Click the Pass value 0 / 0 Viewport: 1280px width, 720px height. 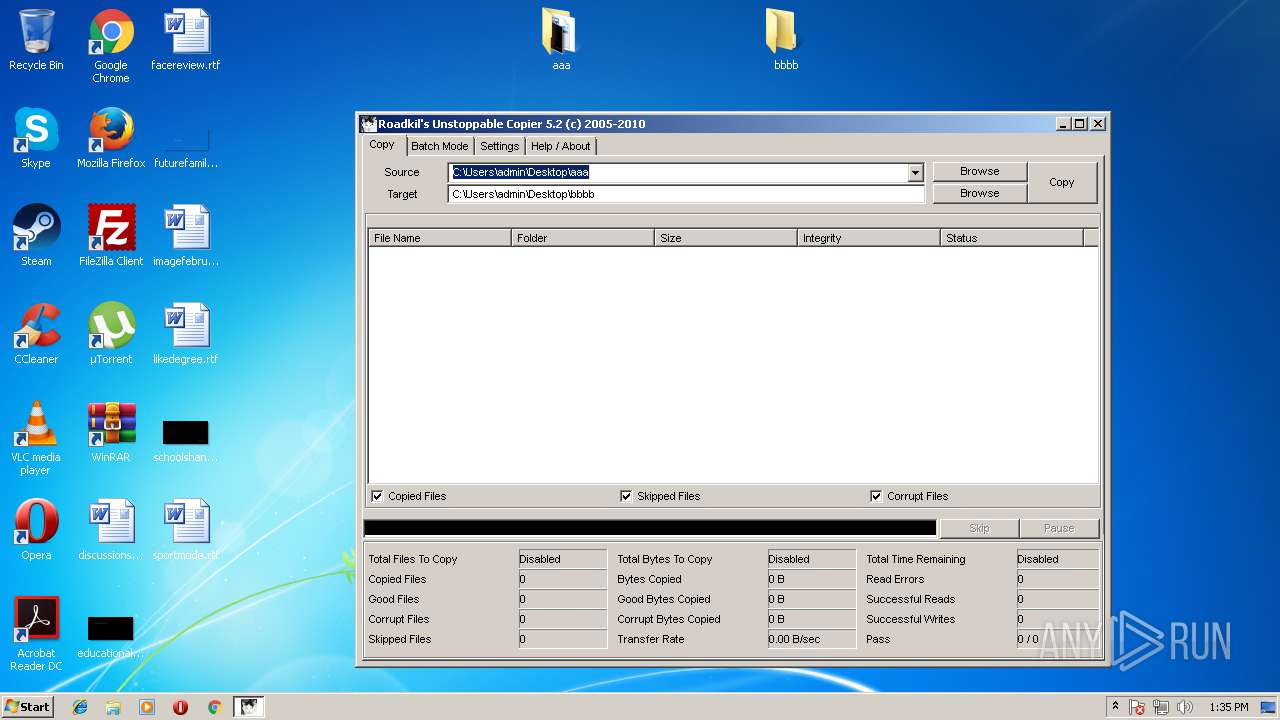(x=1057, y=639)
